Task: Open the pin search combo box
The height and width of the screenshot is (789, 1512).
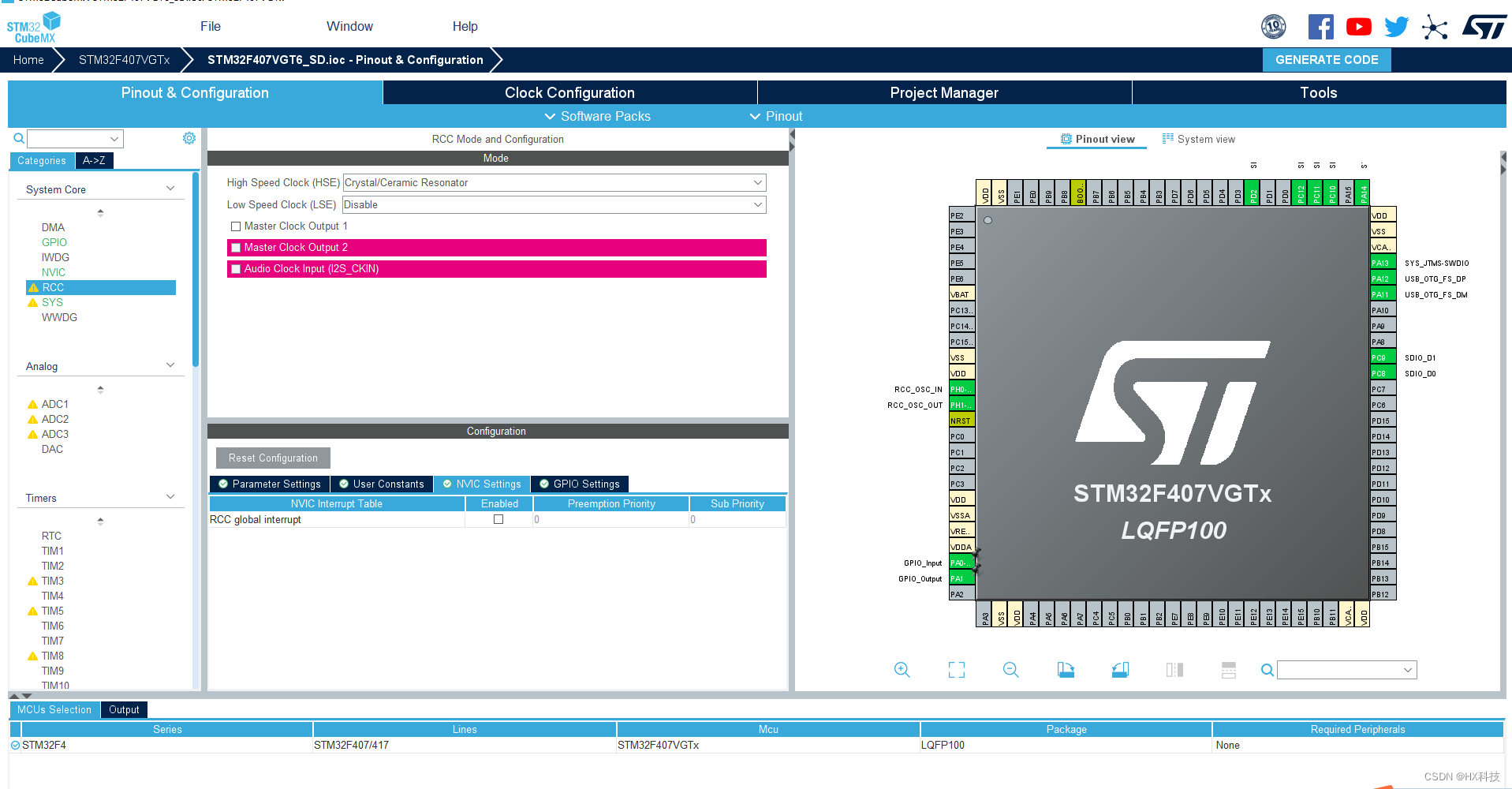Action: 1347,670
